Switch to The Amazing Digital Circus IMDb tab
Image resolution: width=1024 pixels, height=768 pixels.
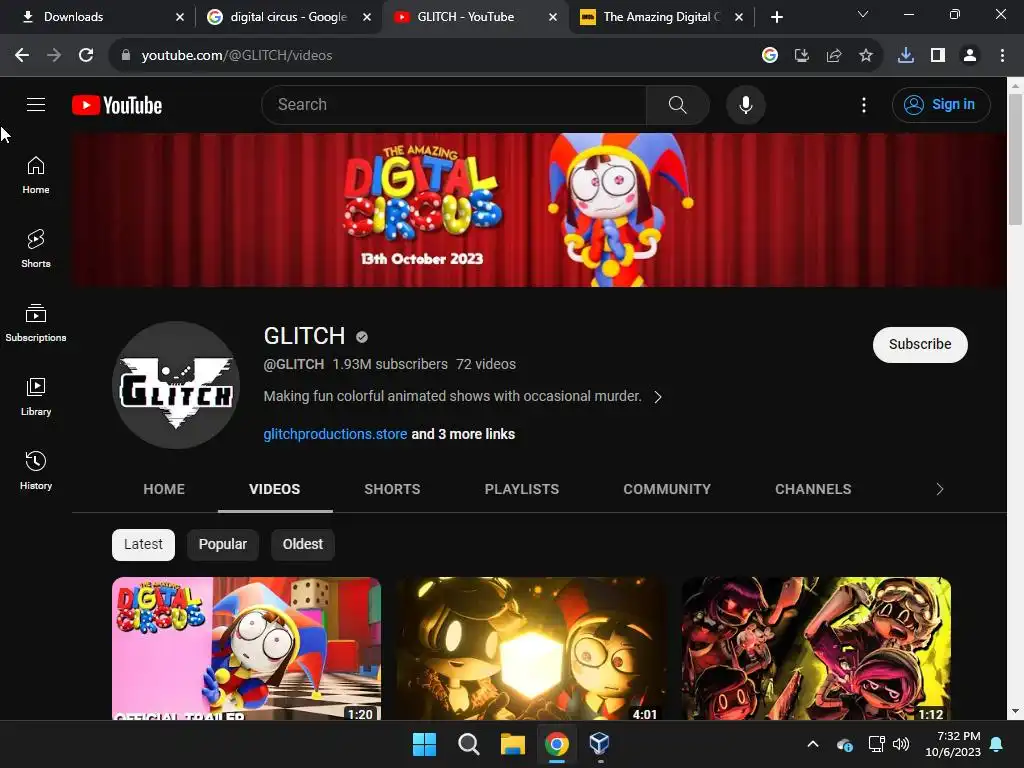[x=662, y=17]
